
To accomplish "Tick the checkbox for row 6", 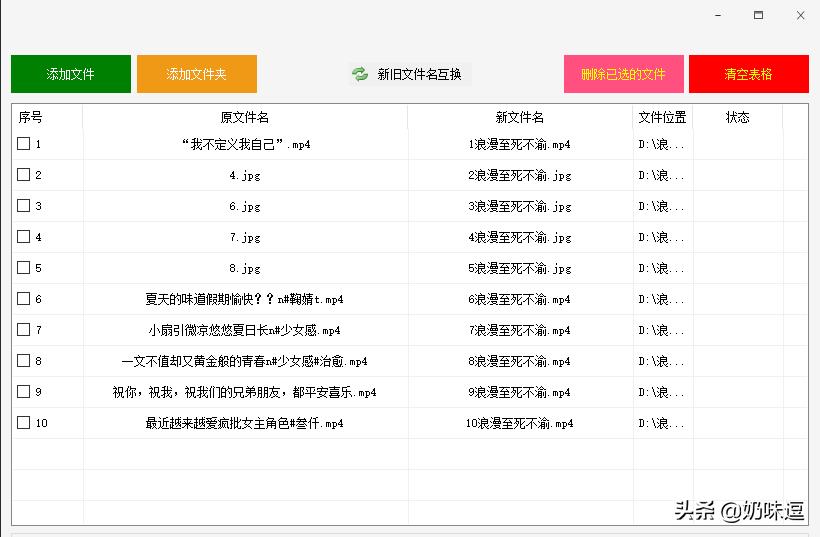I will click(x=24, y=299).
